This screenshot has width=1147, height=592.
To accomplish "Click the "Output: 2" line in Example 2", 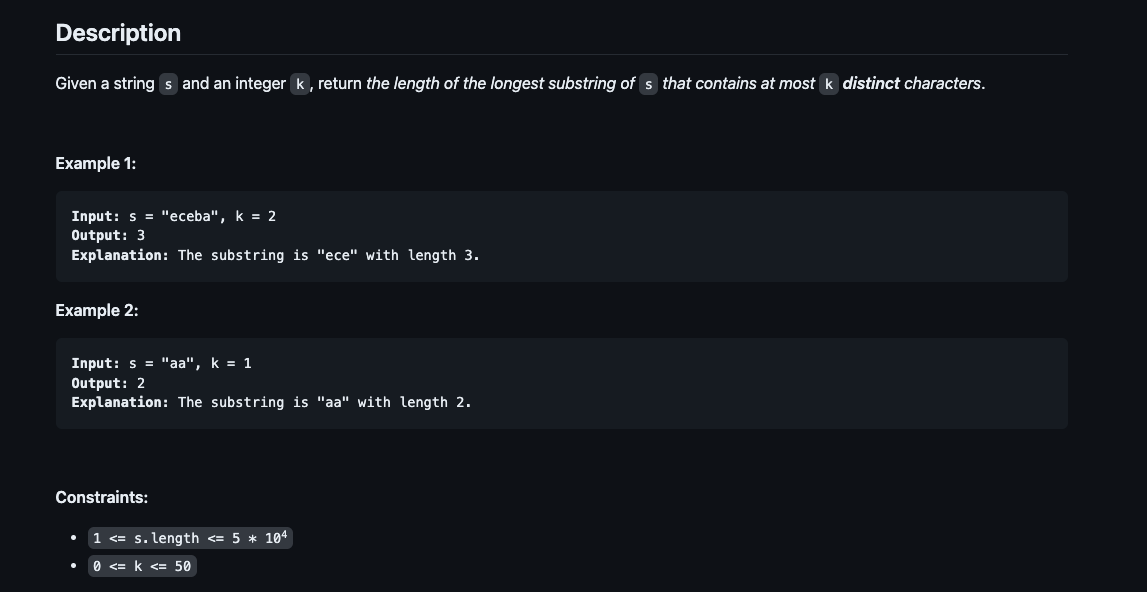I will point(108,383).
